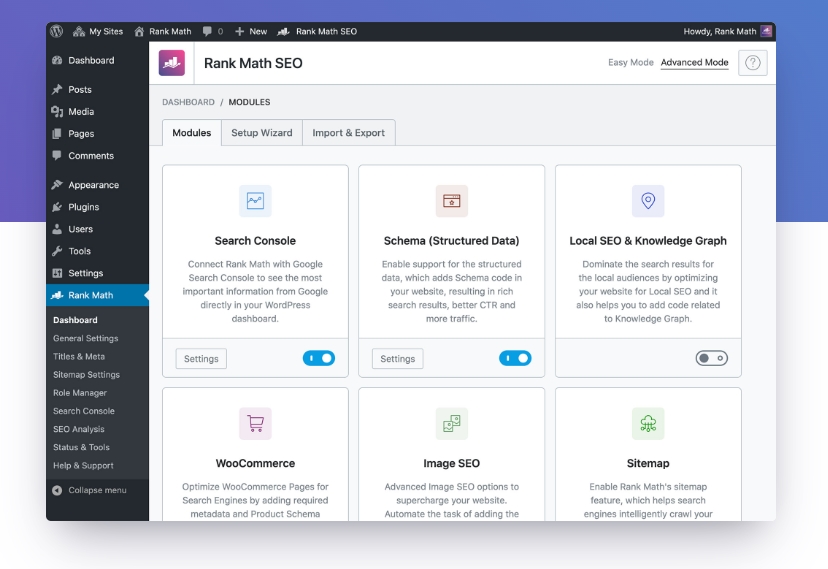Click the Schema module icon
Image resolution: width=828 pixels, height=569 pixels.
[451, 201]
